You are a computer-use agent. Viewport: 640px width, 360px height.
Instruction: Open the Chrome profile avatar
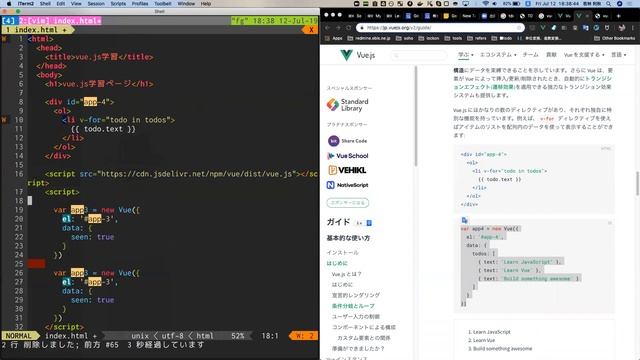(x=622, y=28)
